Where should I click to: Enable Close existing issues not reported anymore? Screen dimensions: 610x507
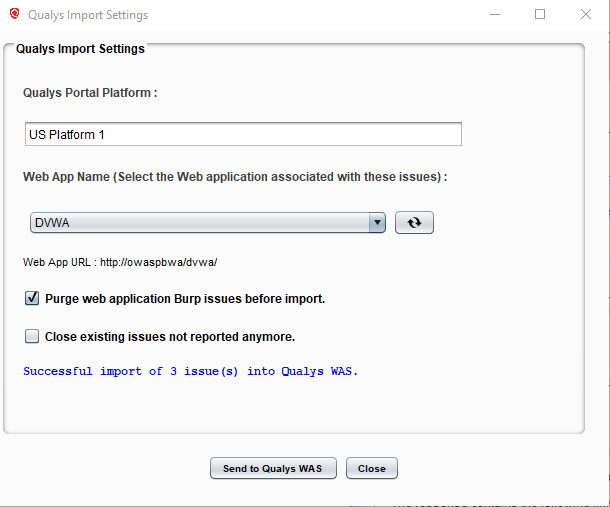click(x=32, y=336)
